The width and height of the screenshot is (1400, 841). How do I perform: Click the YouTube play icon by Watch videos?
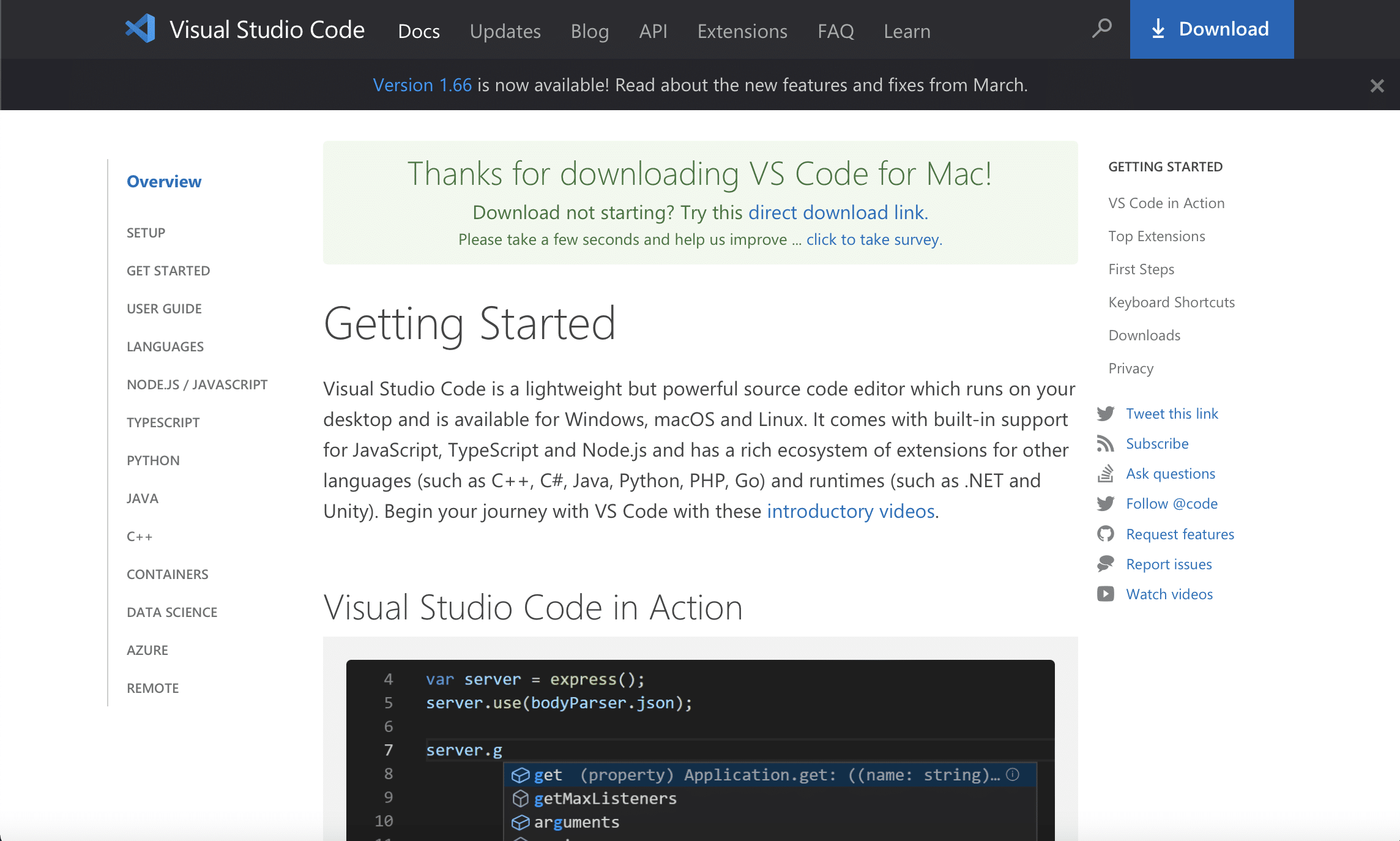(1106, 594)
